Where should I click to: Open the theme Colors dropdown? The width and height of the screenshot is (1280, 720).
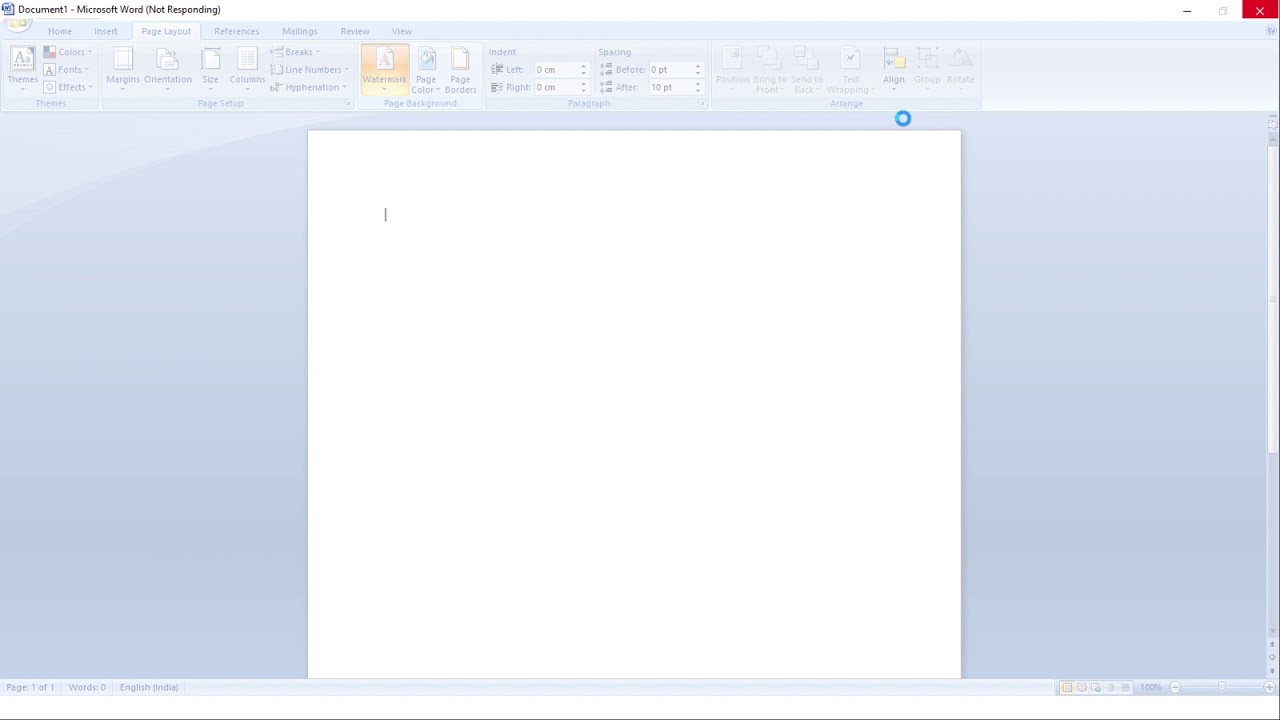click(67, 52)
